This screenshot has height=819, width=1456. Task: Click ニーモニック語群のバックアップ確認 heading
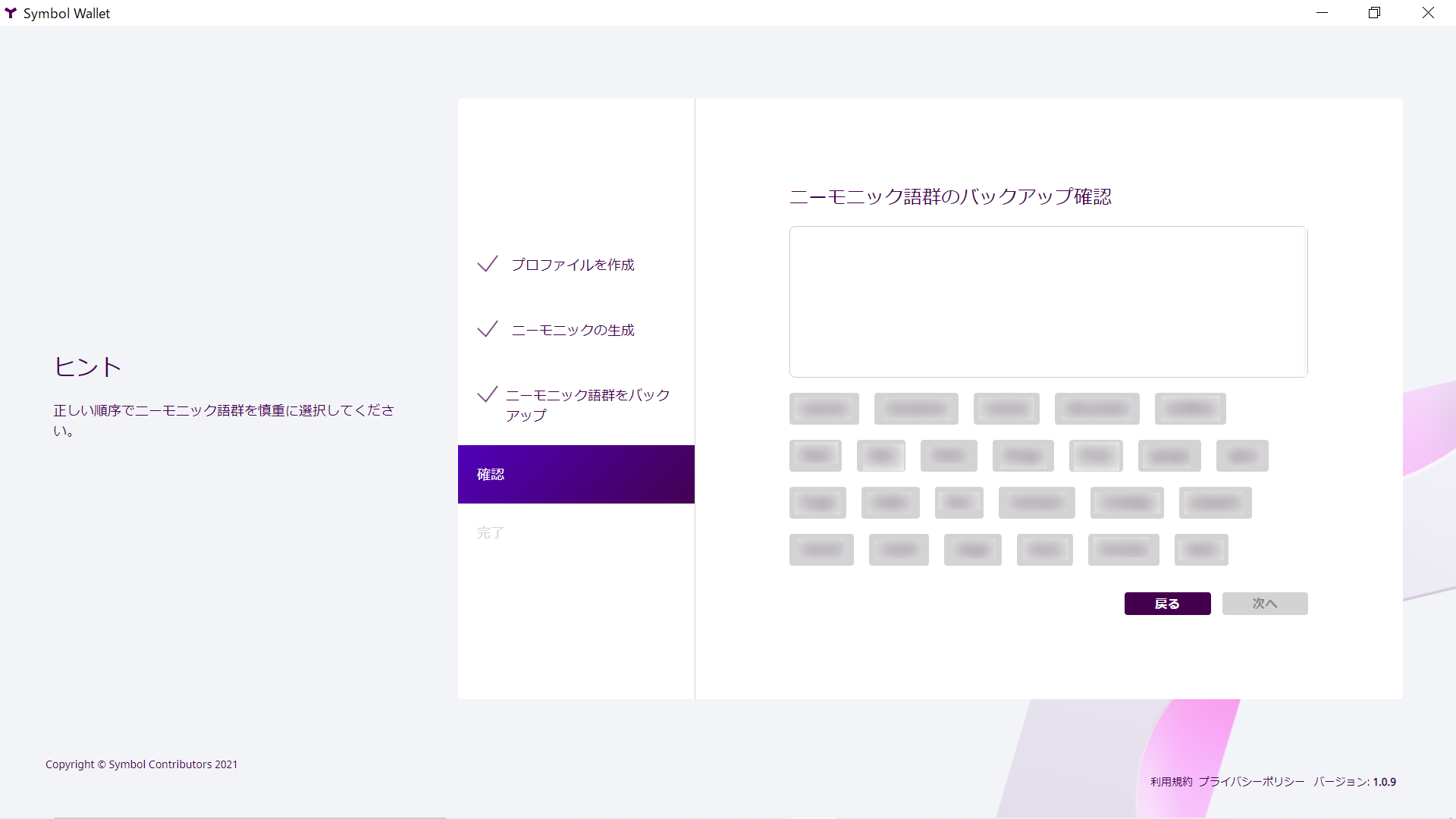click(950, 197)
